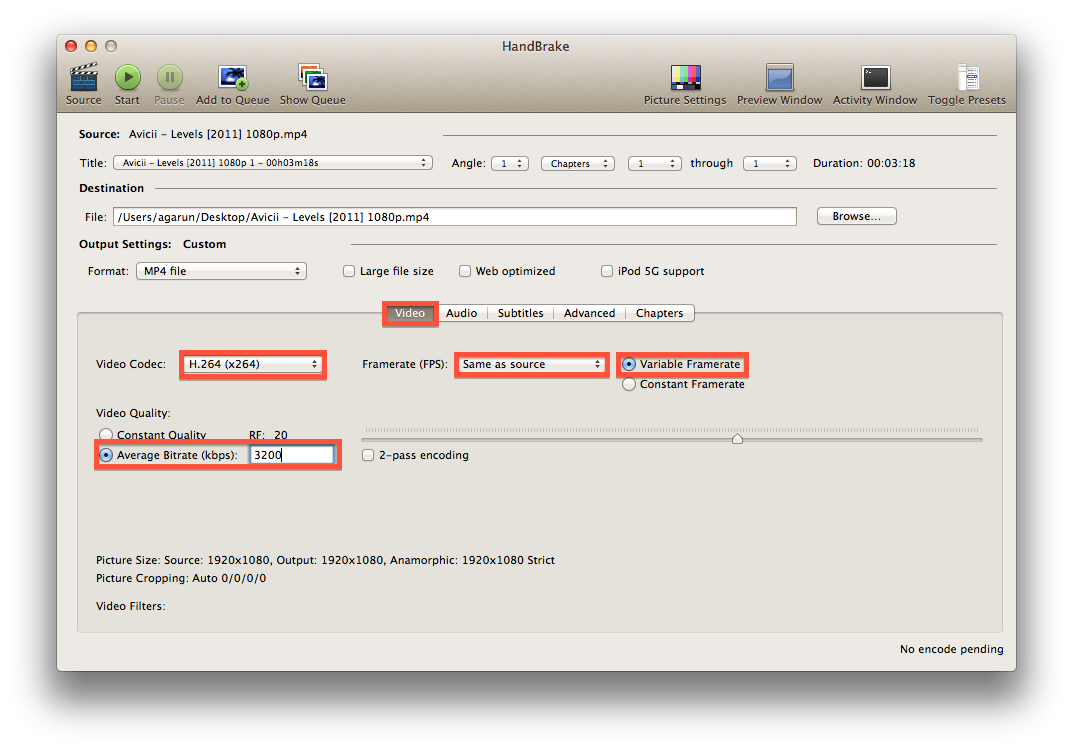Toggle Presets drawer icon
This screenshot has width=1073, height=750.
(x=968, y=77)
